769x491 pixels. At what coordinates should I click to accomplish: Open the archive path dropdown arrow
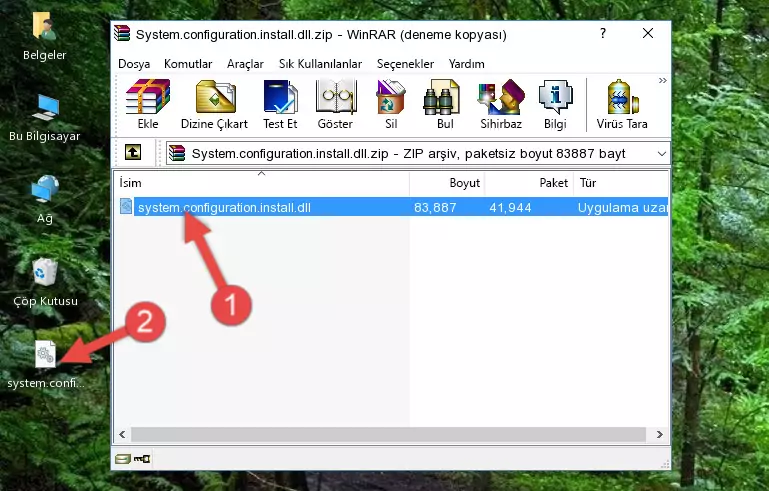tap(662, 154)
